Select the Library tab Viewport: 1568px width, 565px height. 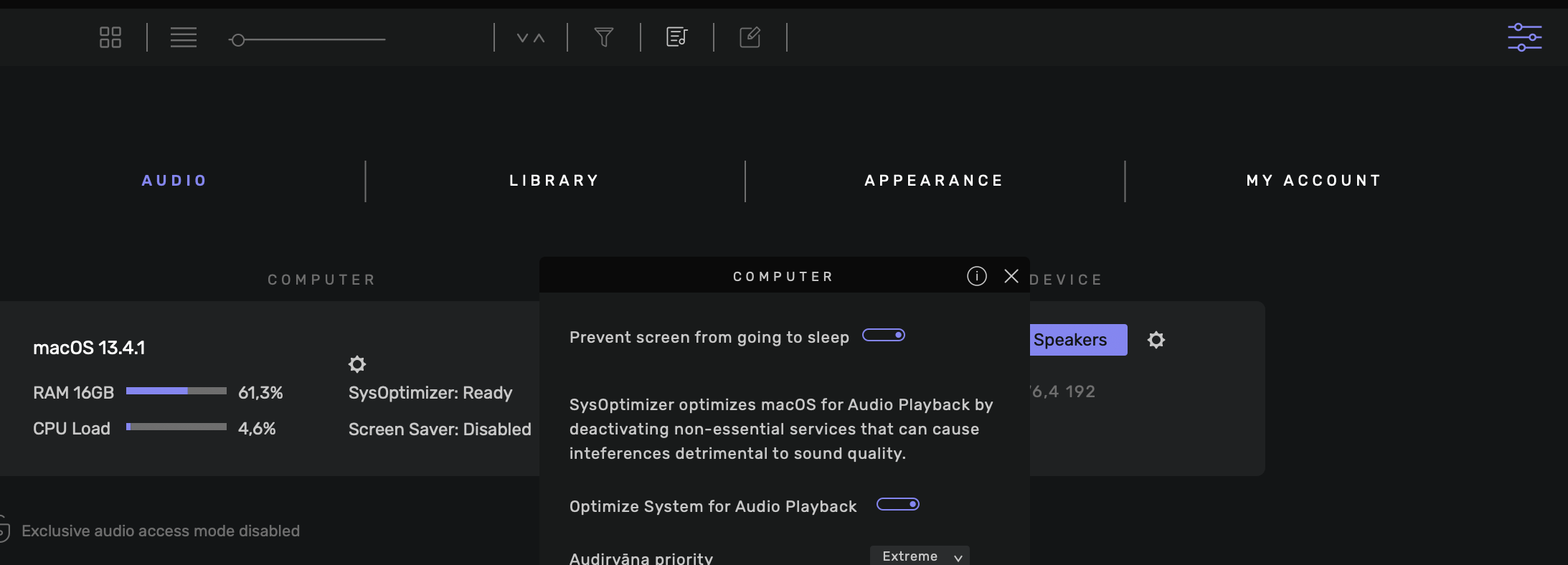(x=554, y=181)
